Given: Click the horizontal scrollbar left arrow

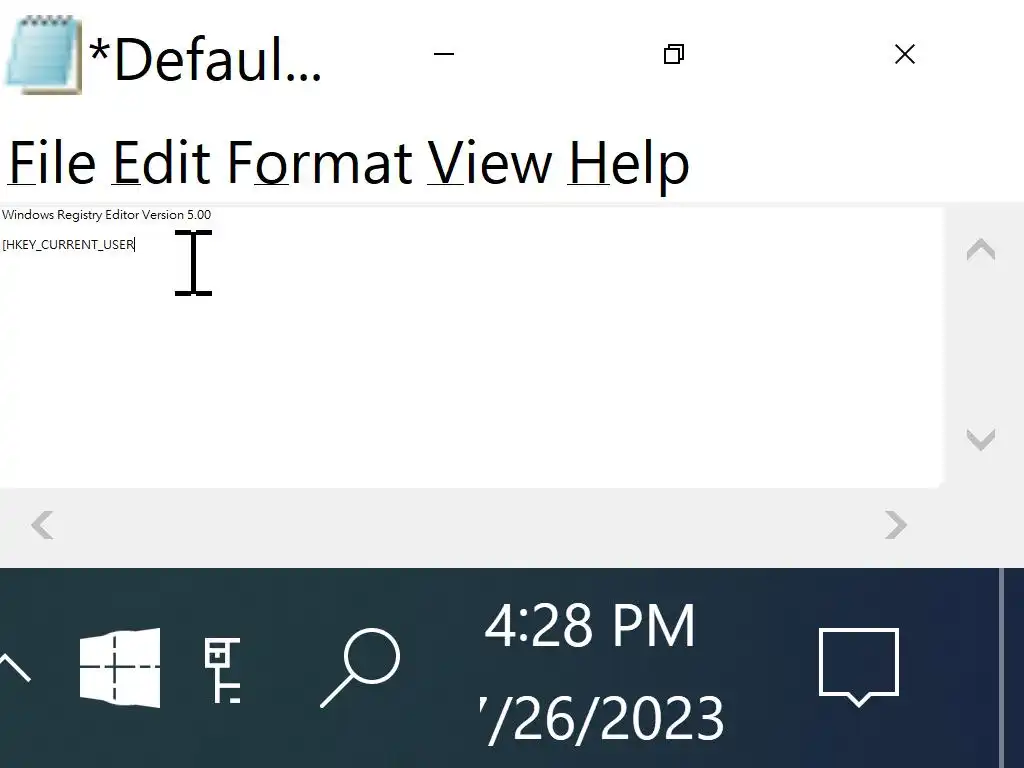Looking at the screenshot, I should (x=42, y=525).
